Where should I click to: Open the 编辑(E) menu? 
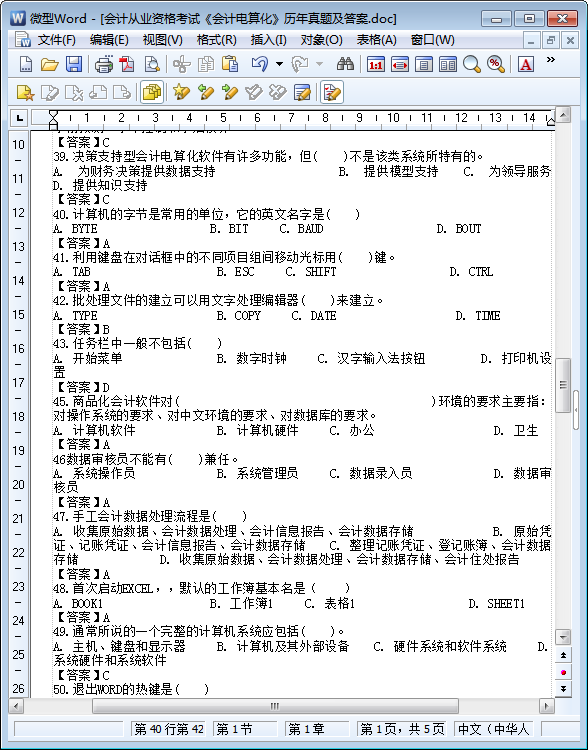(x=109, y=40)
